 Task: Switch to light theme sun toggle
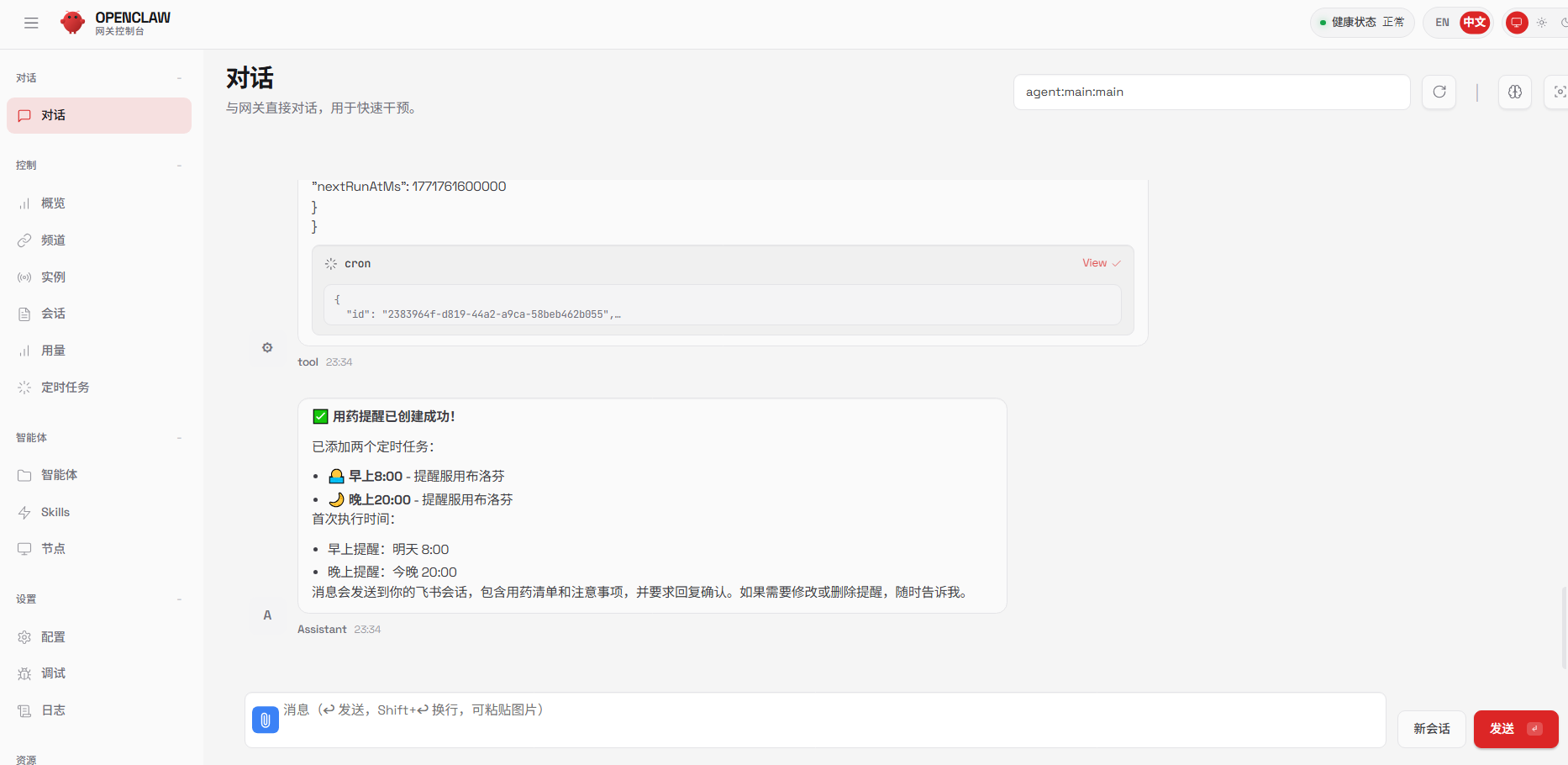coord(1541,23)
